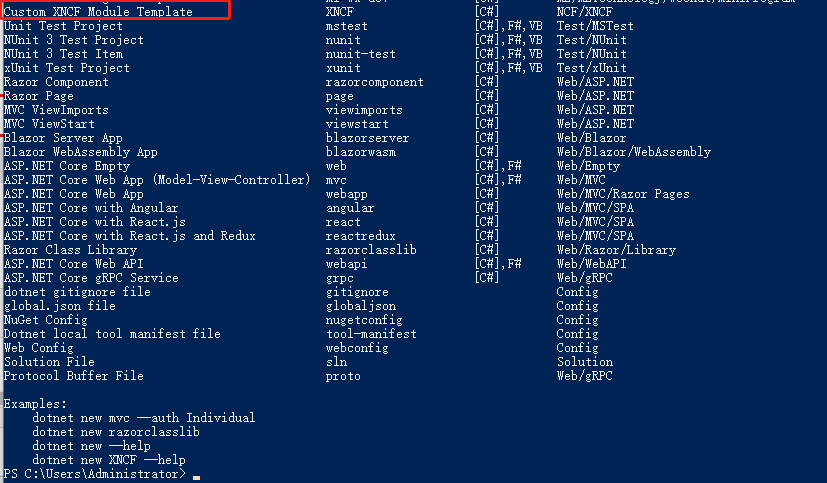
Task: Select the reactredux short name
Action: pyautogui.click(x=361, y=236)
